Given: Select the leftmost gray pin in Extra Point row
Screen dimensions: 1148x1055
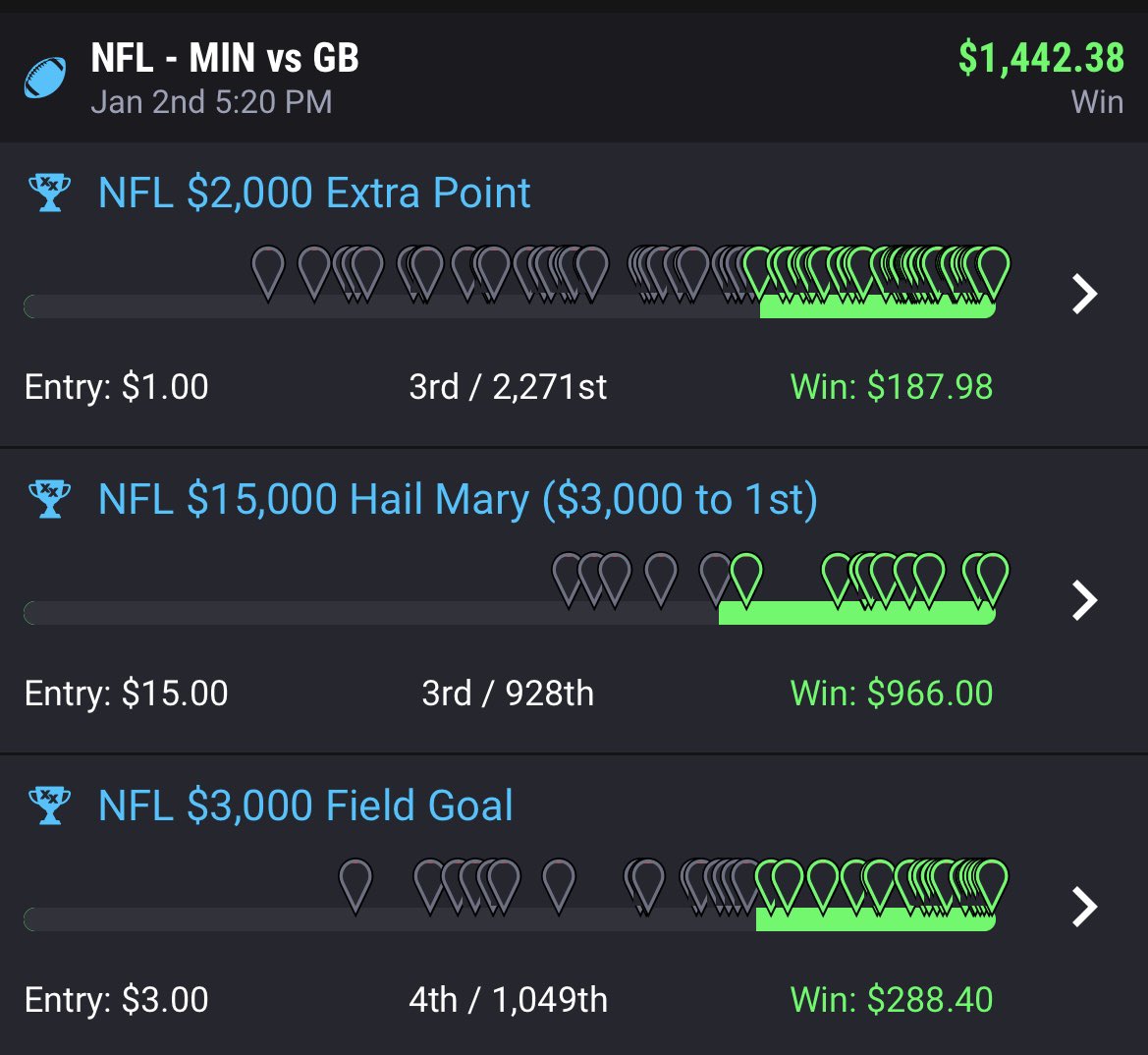Looking at the screenshot, I should [268, 272].
